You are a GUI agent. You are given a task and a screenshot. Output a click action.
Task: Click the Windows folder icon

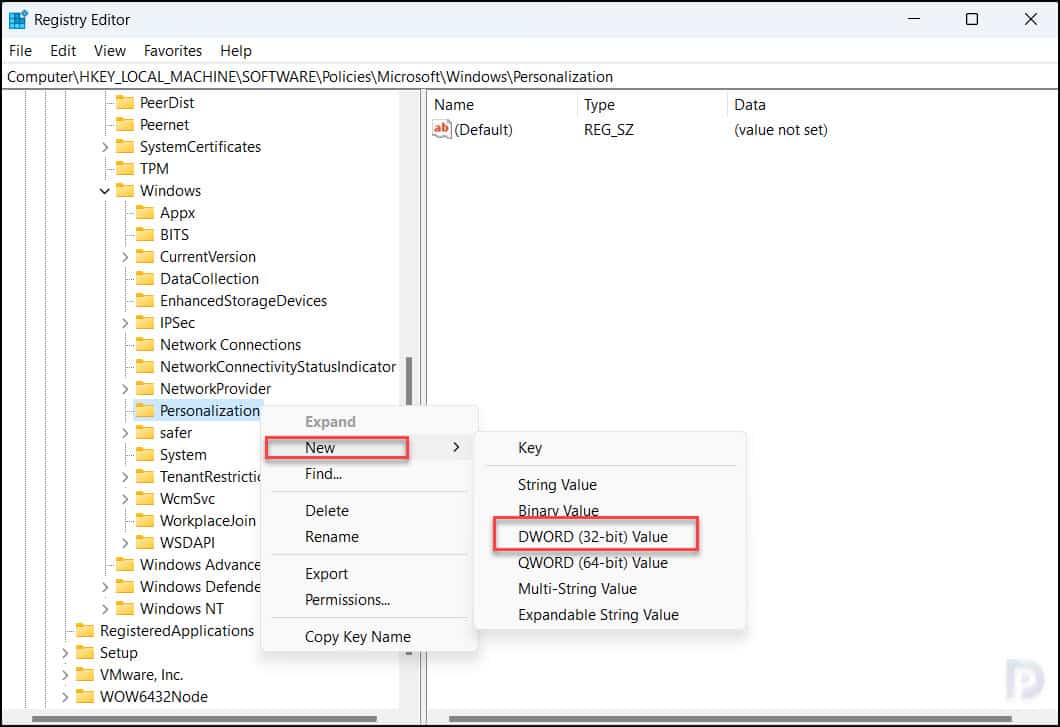point(124,191)
